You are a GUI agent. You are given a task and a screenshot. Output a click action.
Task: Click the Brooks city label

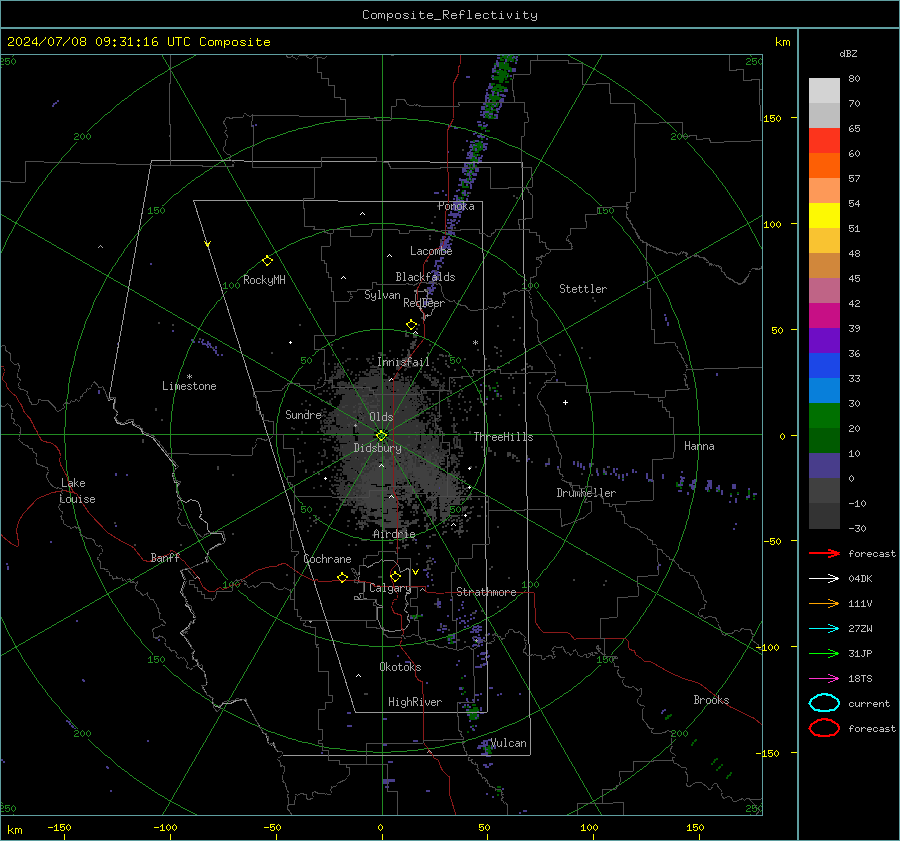[x=711, y=700]
